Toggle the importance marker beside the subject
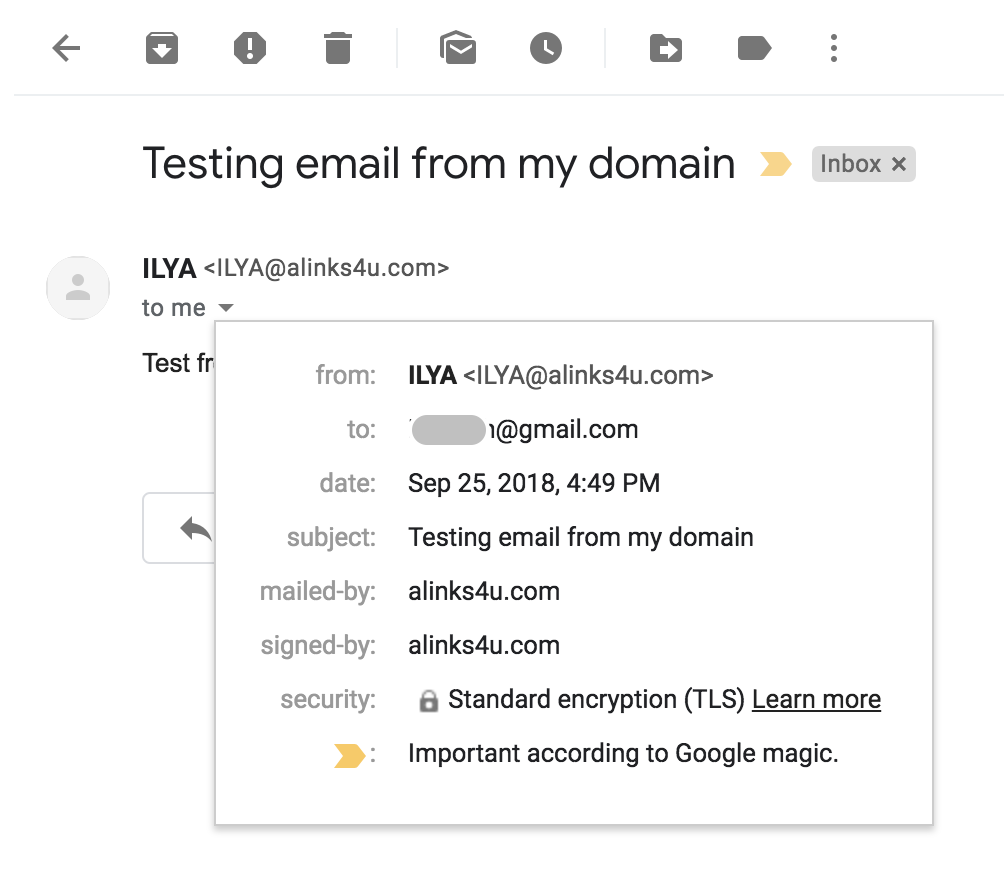 pyautogui.click(x=775, y=164)
